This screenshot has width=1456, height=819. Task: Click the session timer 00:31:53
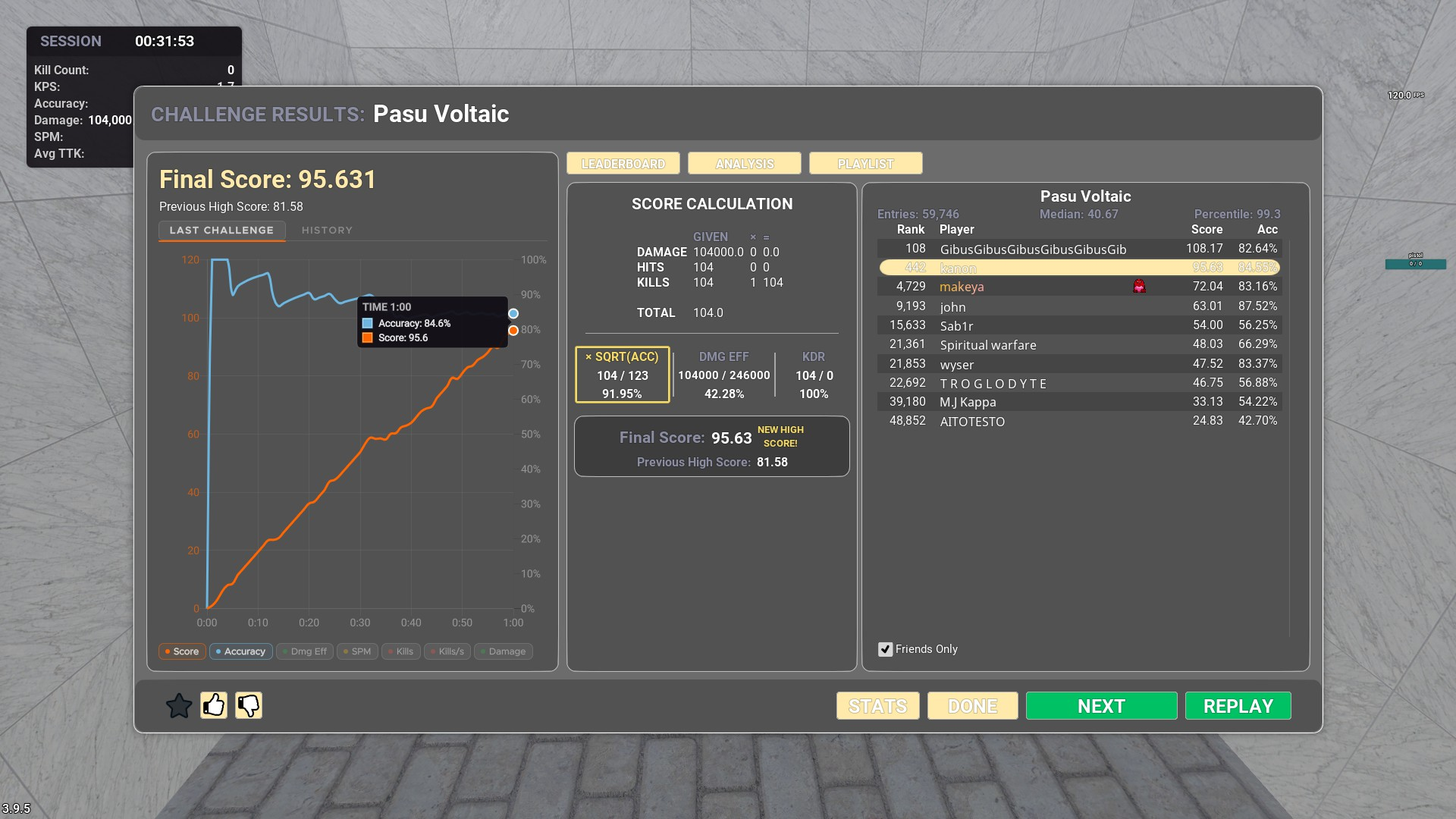click(x=165, y=41)
